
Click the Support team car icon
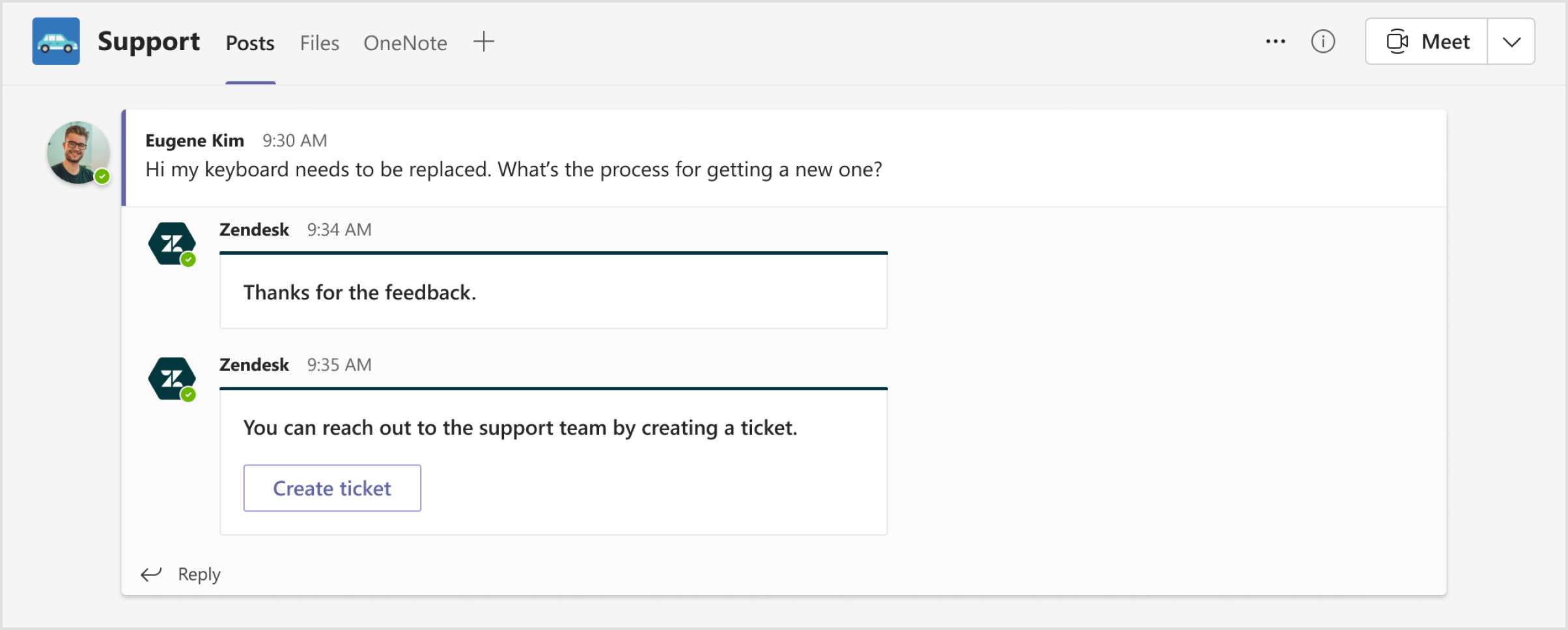pos(55,41)
